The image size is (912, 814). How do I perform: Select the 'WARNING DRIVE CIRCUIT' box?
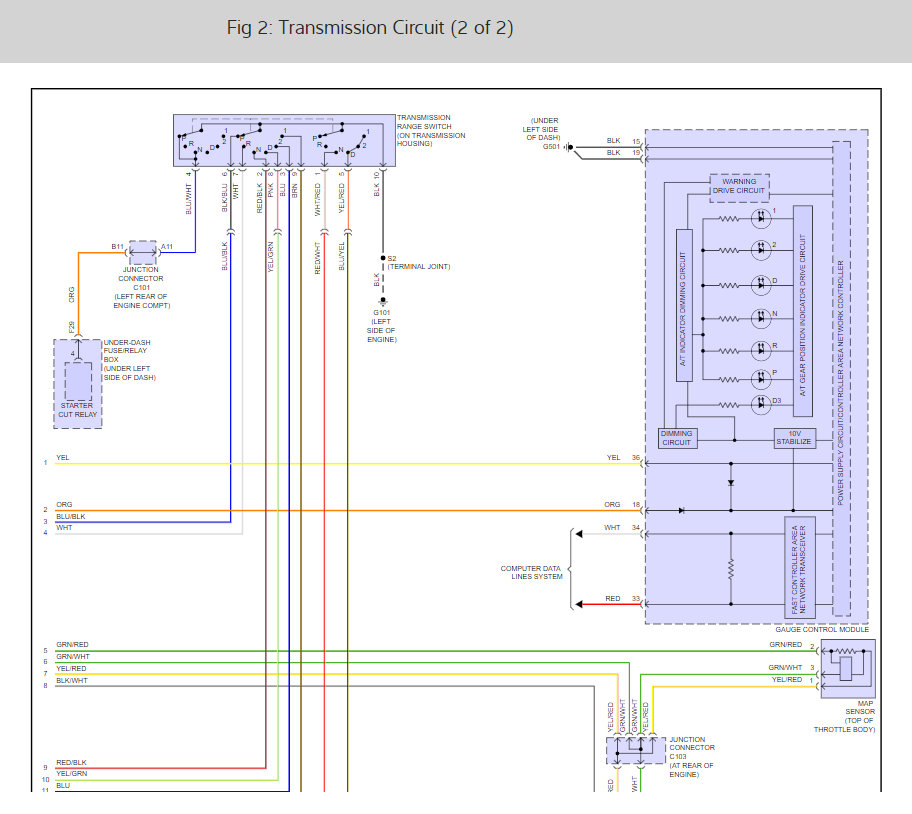pos(739,188)
